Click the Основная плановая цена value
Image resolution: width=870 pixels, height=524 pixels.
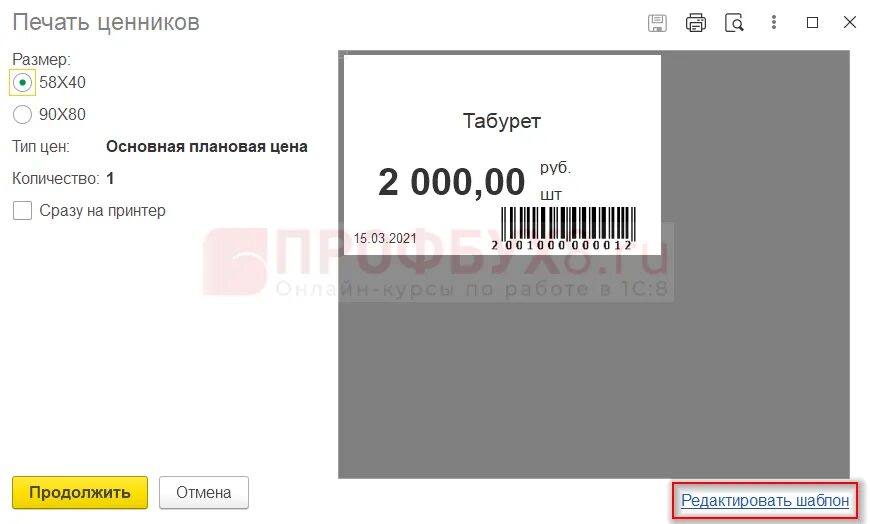coord(207,147)
